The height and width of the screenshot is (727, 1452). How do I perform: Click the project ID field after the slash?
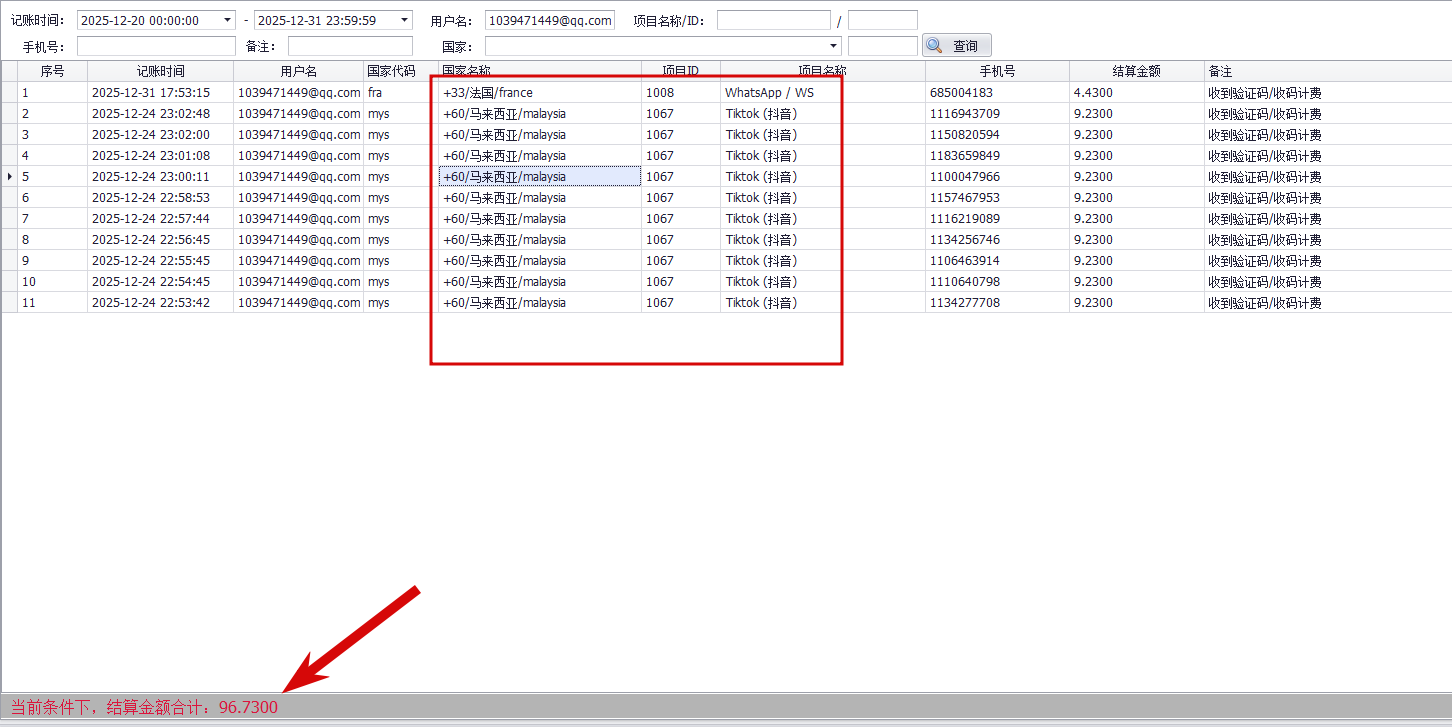coord(883,20)
